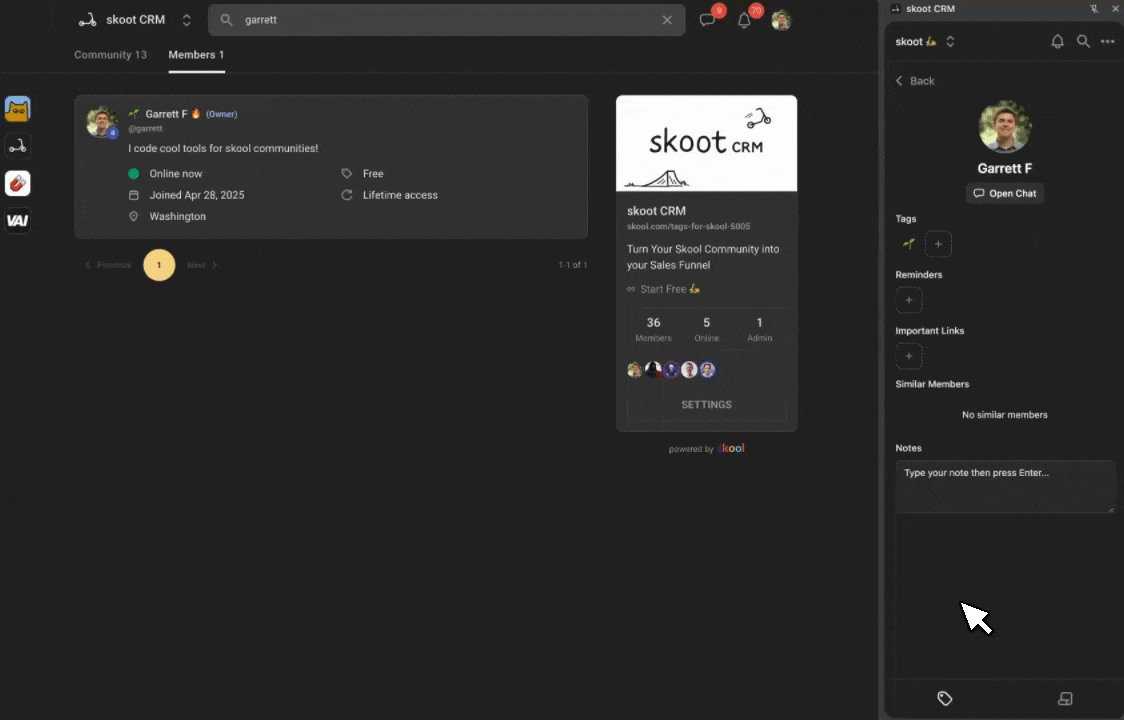Screen dimensions: 1124x720
Task: Open the Start Free link
Action: click(x=663, y=289)
